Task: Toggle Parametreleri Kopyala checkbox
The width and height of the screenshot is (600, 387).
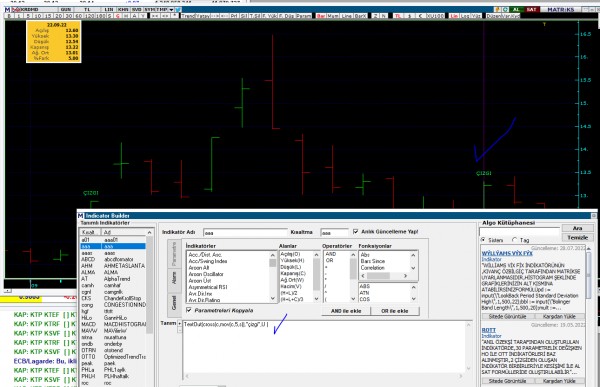Action: click(x=189, y=310)
